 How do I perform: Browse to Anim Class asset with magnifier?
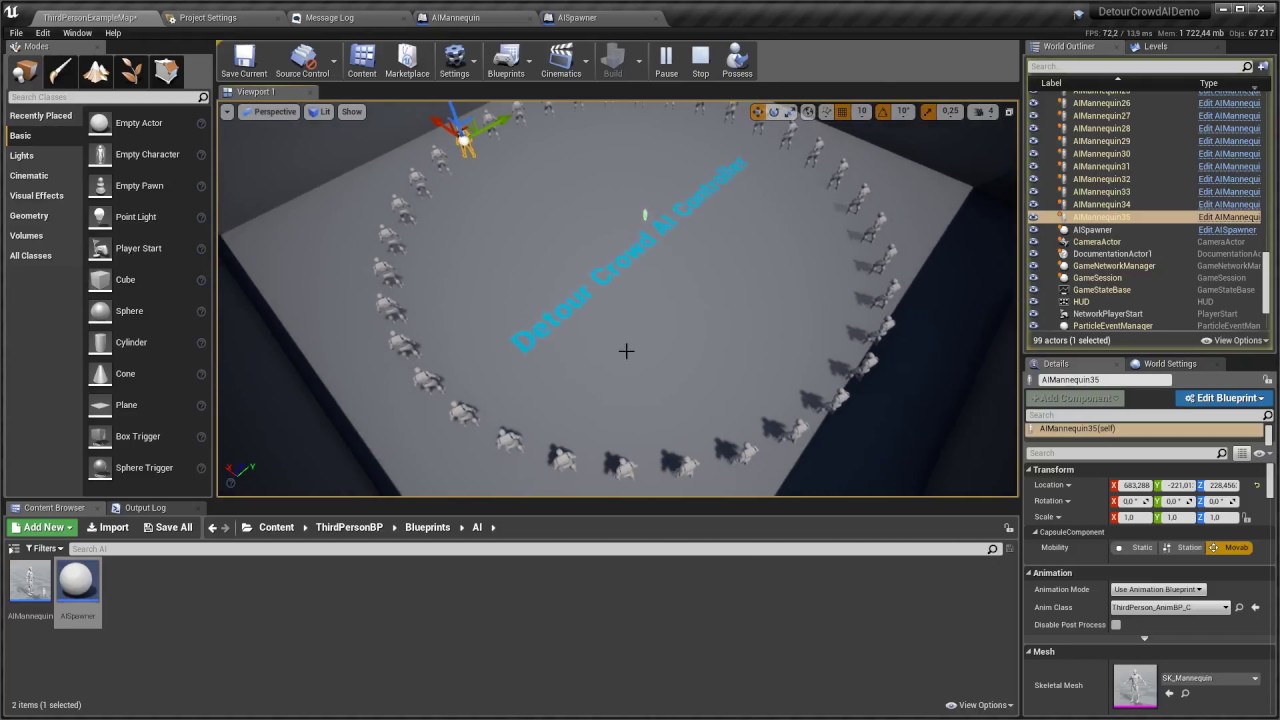[1239, 607]
